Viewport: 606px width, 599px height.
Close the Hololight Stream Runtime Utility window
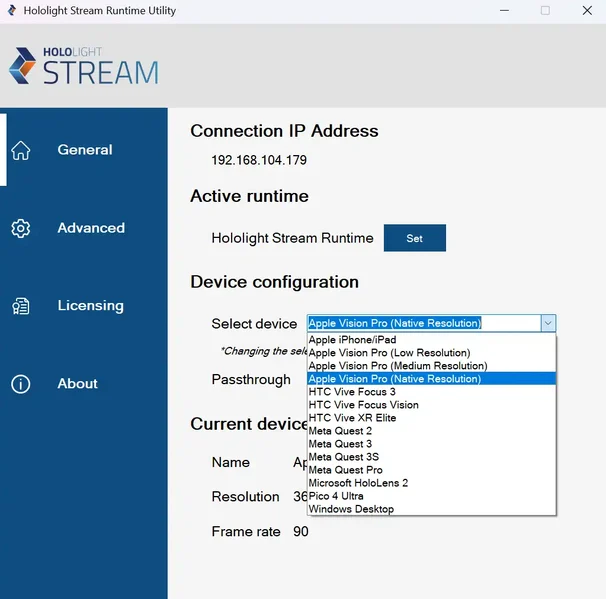(587, 10)
